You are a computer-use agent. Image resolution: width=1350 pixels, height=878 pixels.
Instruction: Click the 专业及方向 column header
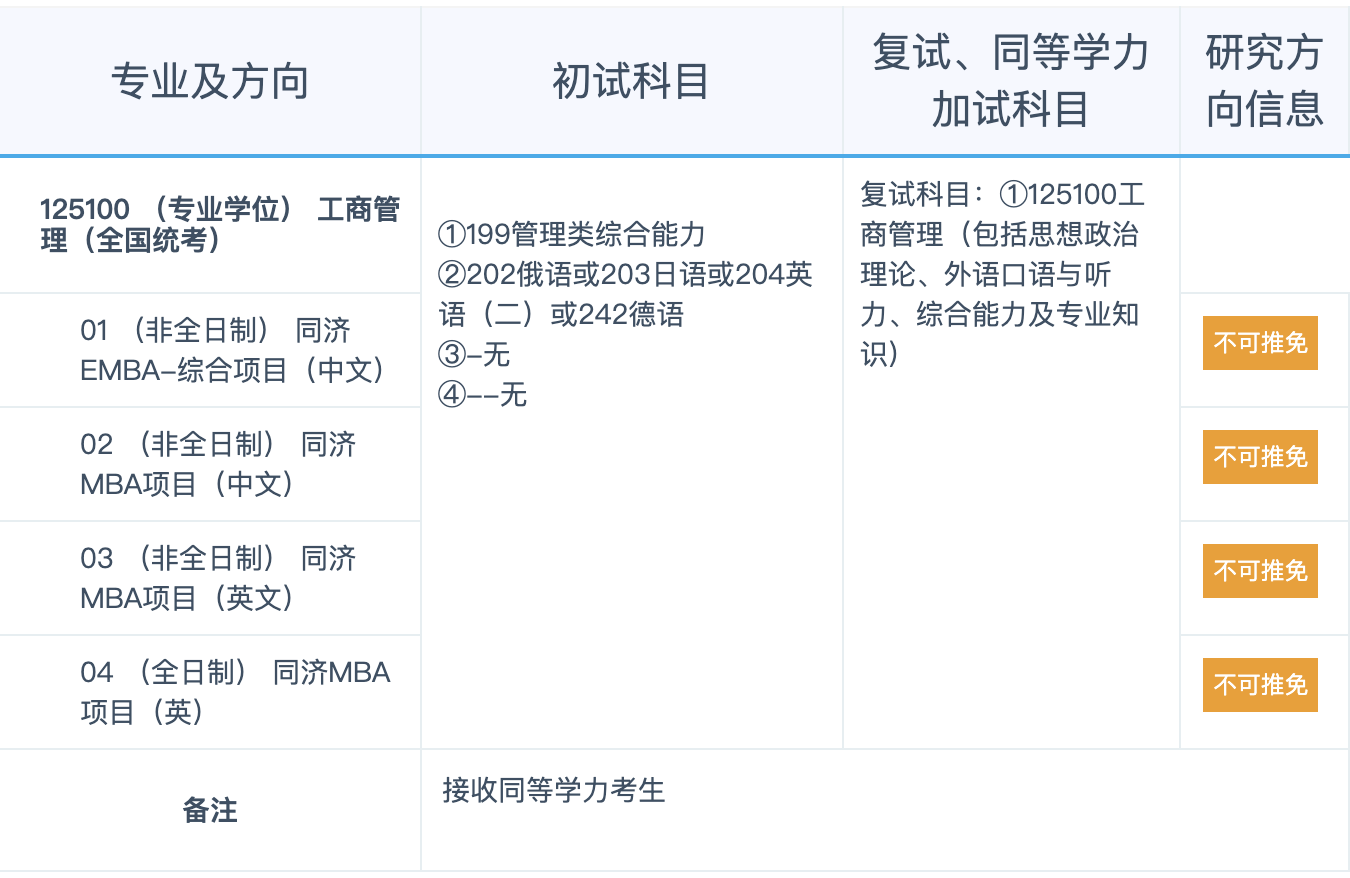(210, 82)
